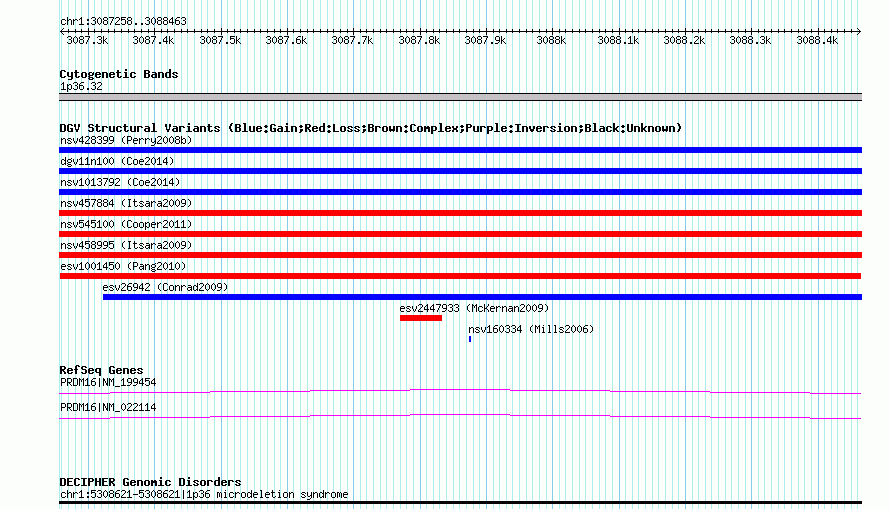Click the 3088.2k ruler tick label
This screenshot has width=890, height=509.
pyautogui.click(x=685, y=40)
